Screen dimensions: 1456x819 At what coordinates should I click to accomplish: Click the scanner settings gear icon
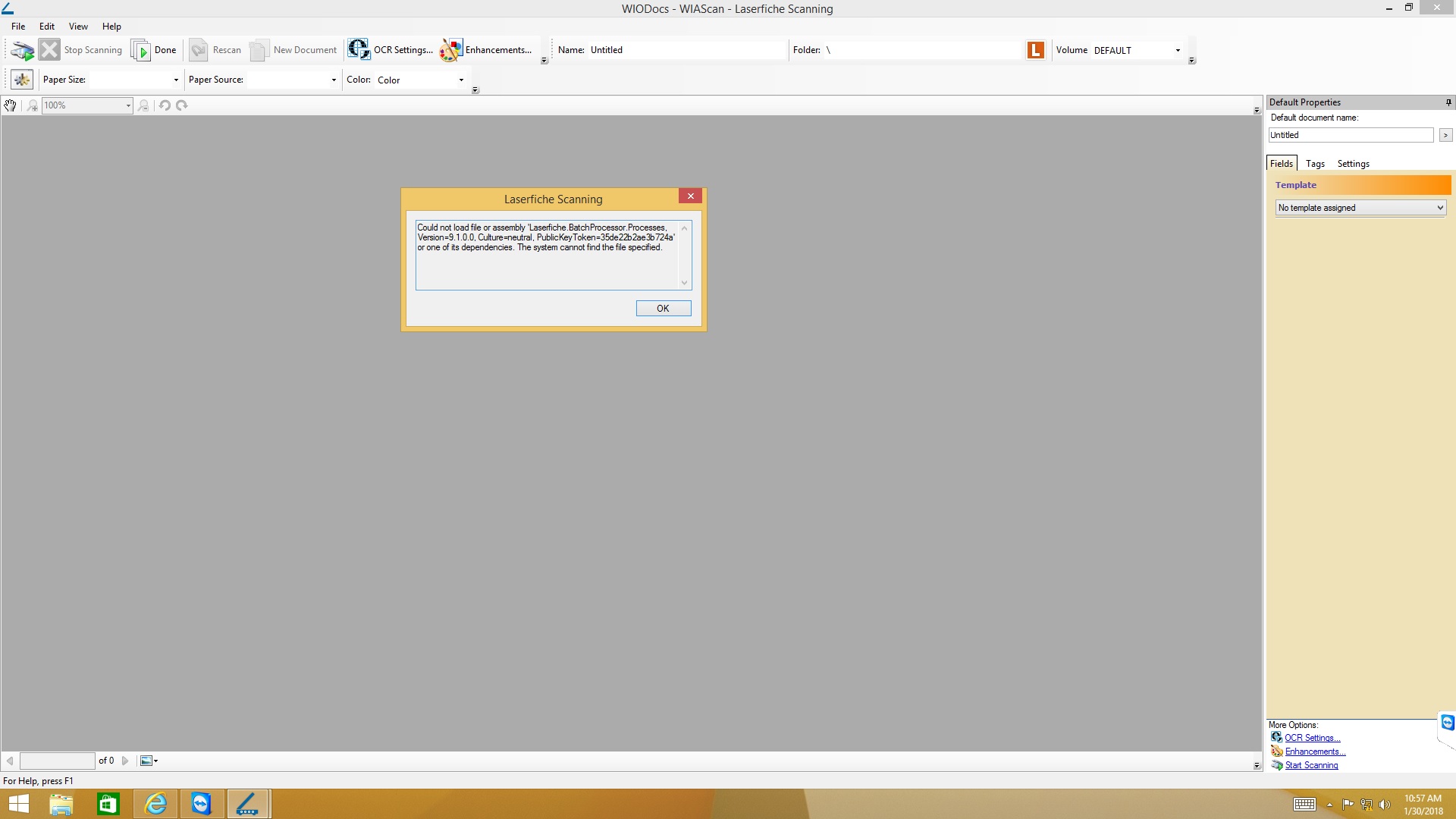(x=22, y=80)
